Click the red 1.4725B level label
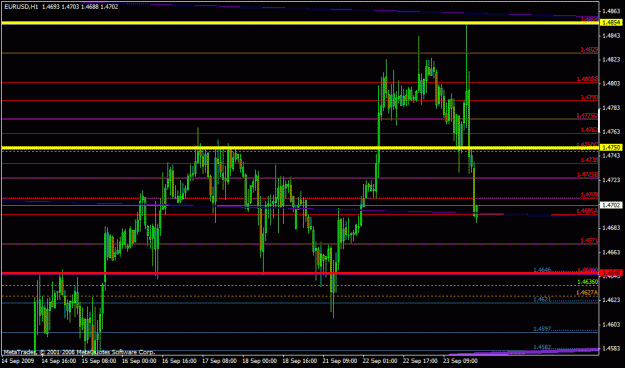 [588, 175]
